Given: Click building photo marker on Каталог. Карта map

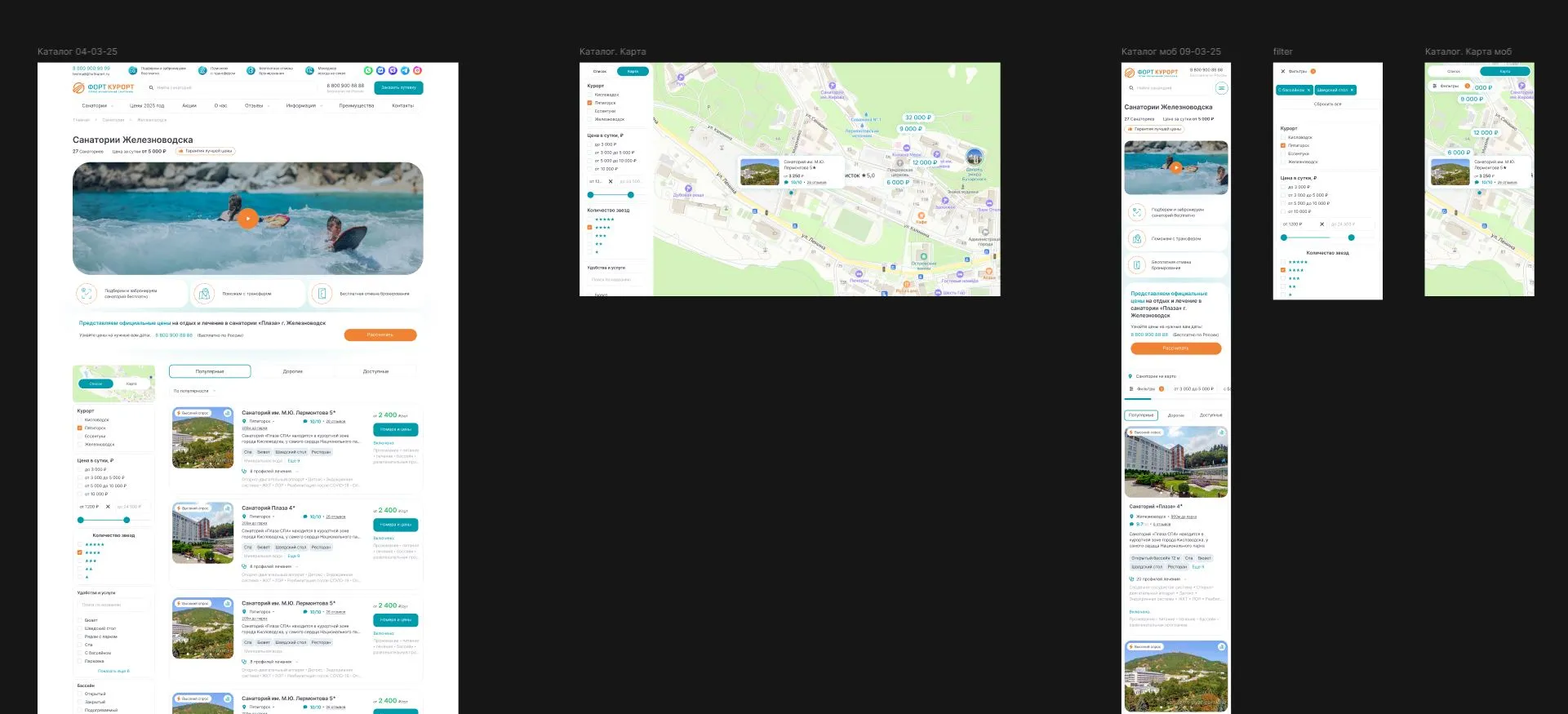Looking at the screenshot, I should [974, 157].
